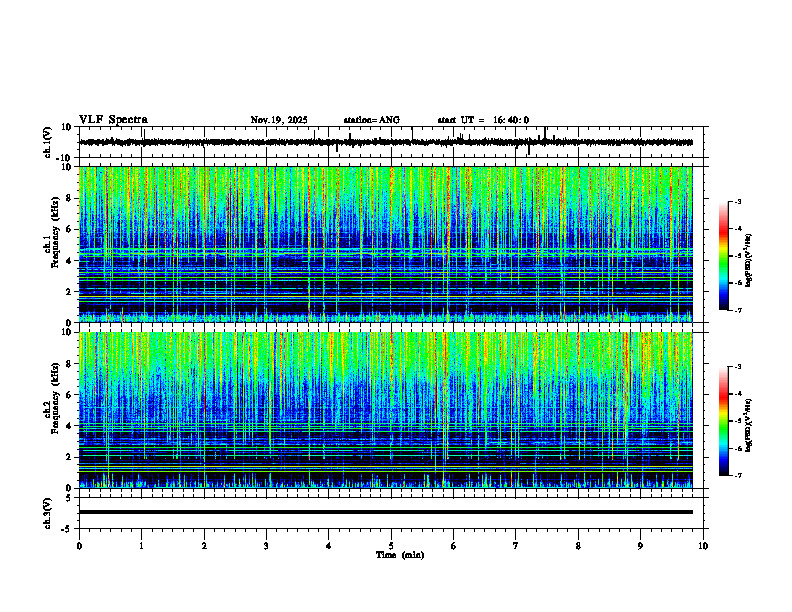Click inside the ch.1 frequency spectrogram
The height and width of the screenshot is (612, 792).
click(386, 244)
